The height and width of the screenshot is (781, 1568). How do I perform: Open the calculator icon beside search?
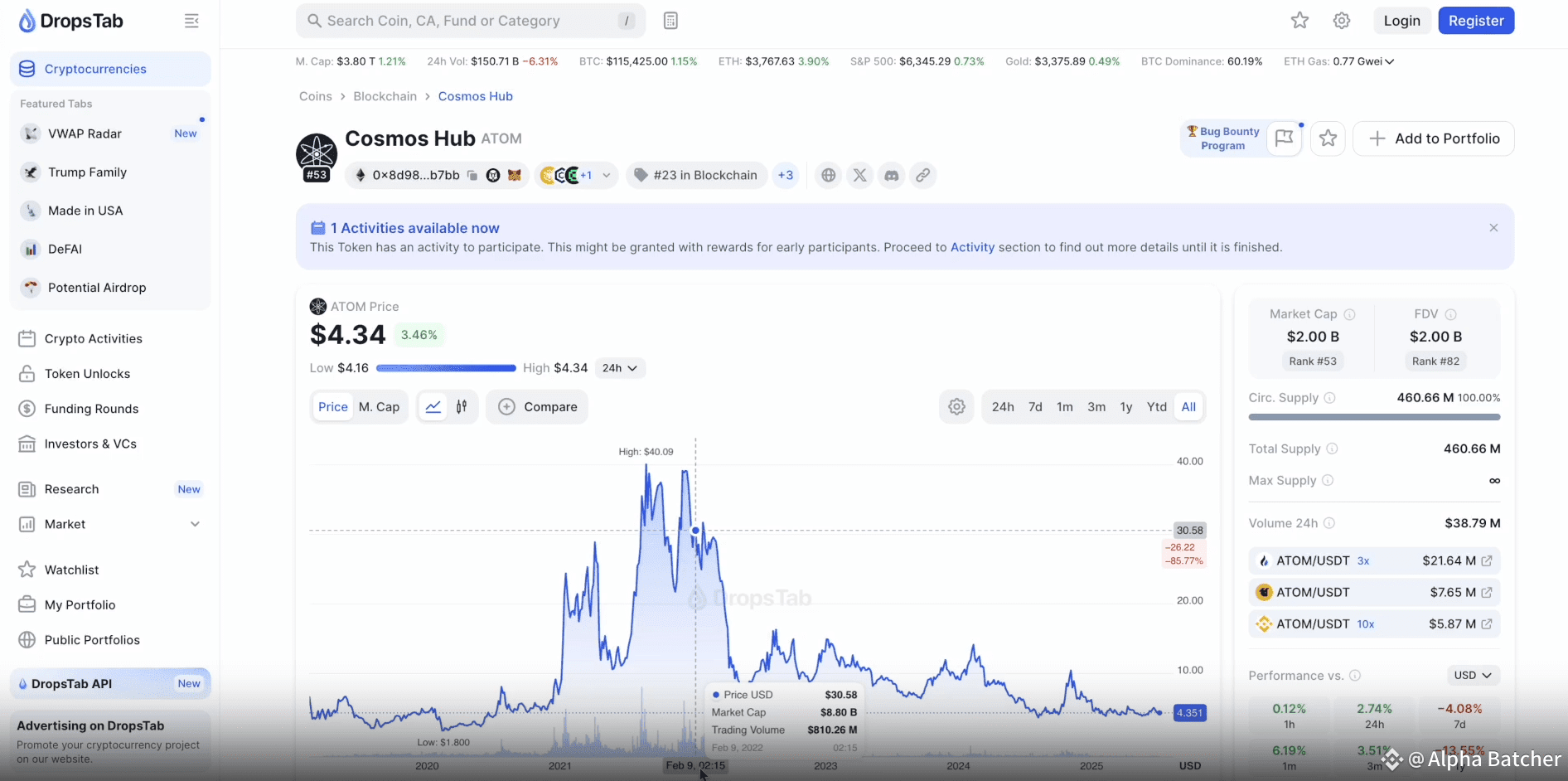coord(670,21)
